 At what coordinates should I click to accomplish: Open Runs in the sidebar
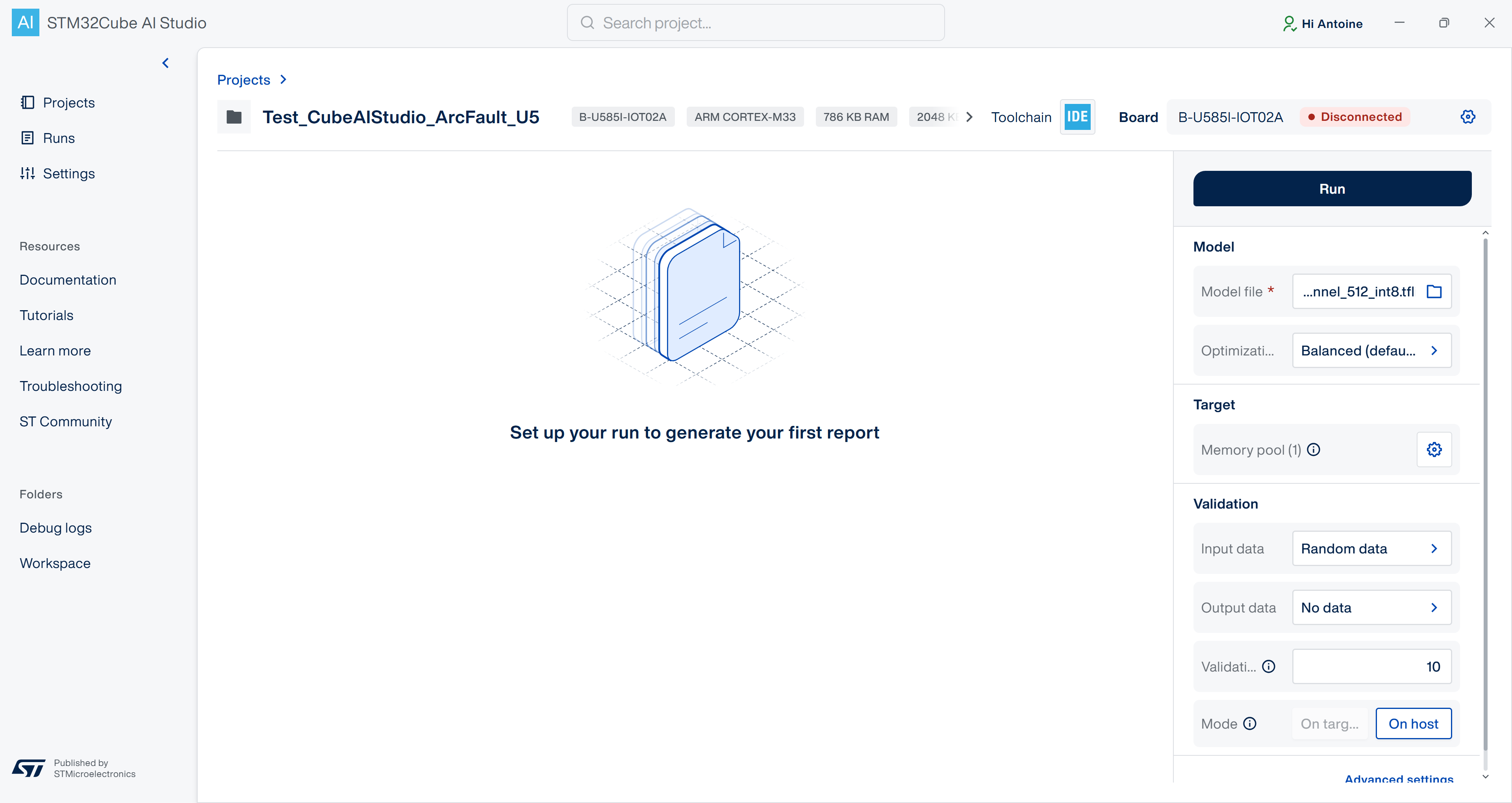48,138
